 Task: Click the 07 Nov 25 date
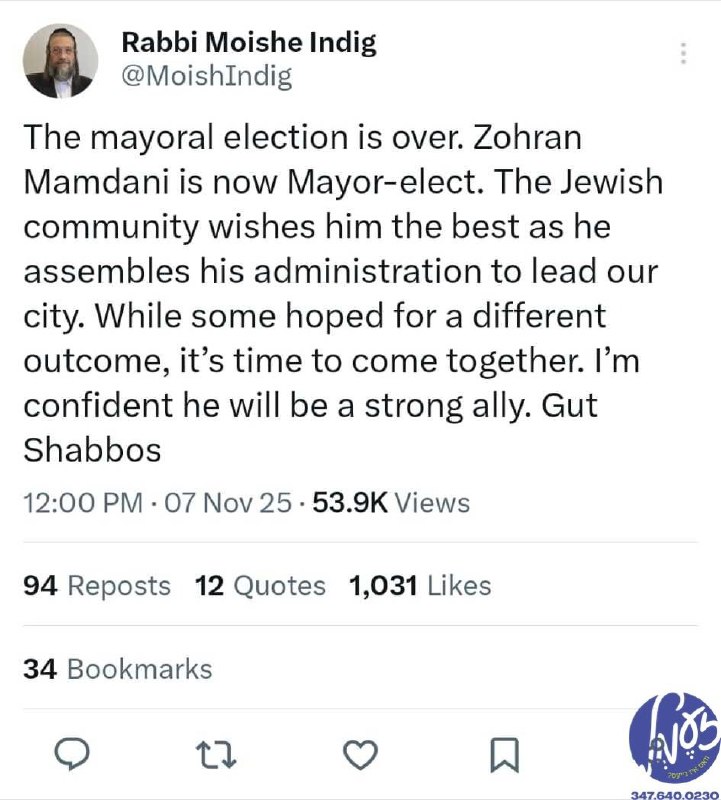pyautogui.click(x=226, y=502)
